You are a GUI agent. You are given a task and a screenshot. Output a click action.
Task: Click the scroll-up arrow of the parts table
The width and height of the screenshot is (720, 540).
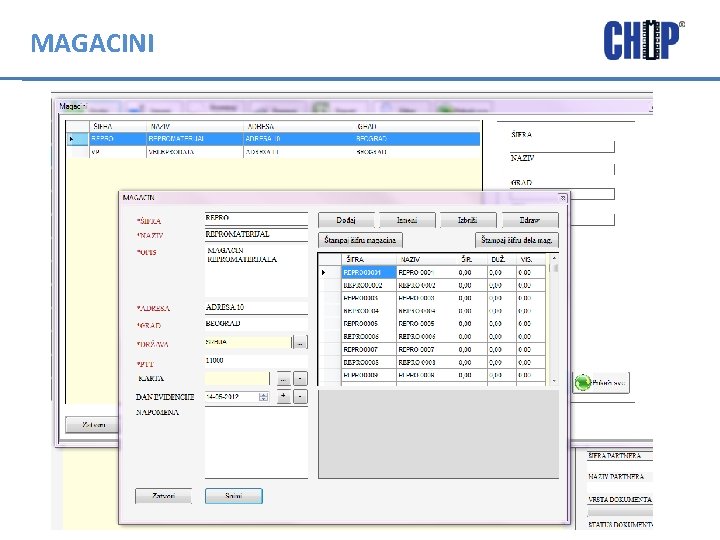[554, 259]
